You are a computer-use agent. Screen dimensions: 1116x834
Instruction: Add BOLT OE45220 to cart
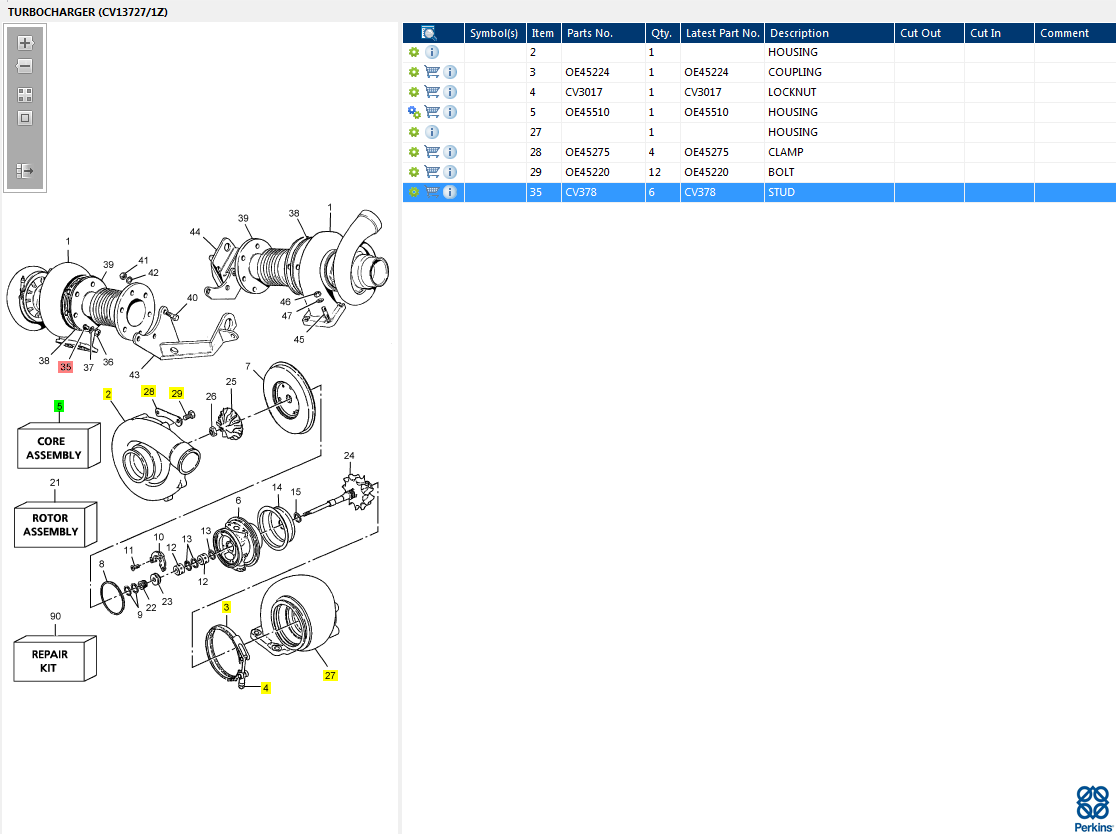[x=432, y=171]
